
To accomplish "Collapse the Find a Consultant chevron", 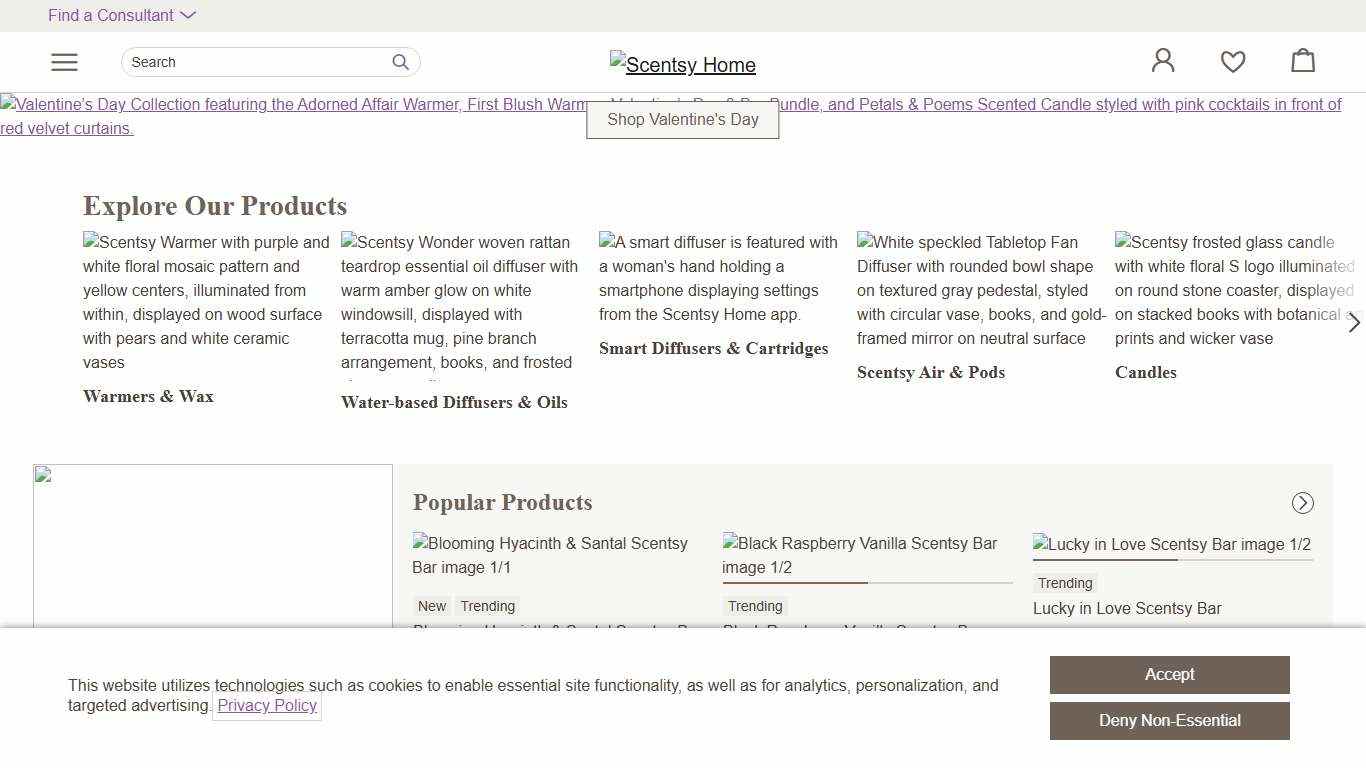I will click(x=187, y=15).
